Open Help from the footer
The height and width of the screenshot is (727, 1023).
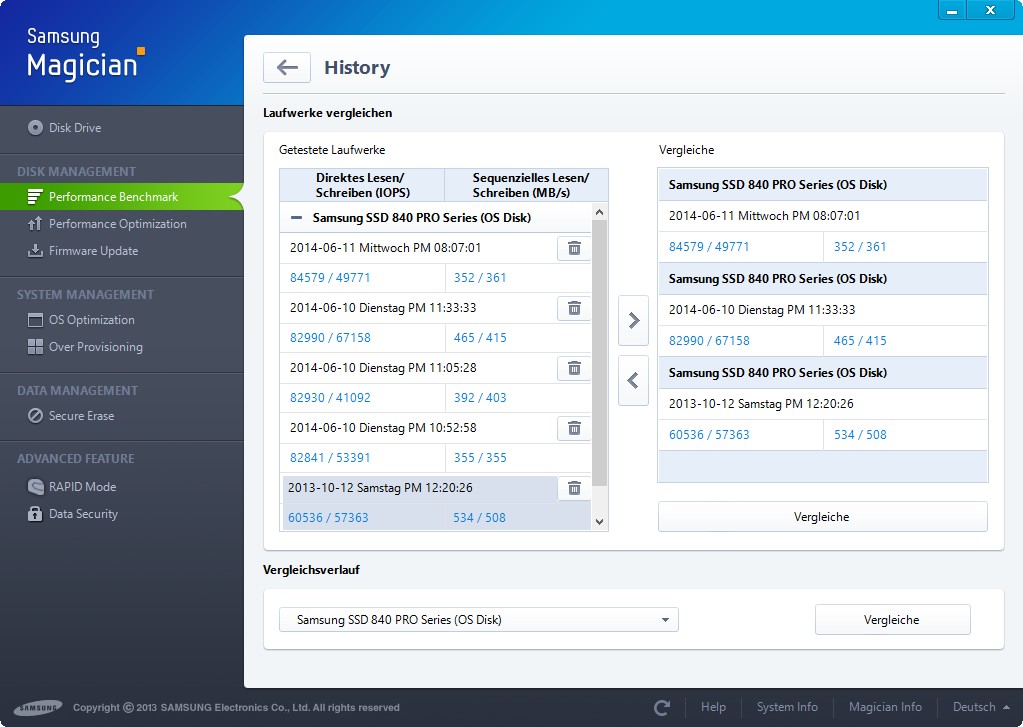click(x=713, y=707)
